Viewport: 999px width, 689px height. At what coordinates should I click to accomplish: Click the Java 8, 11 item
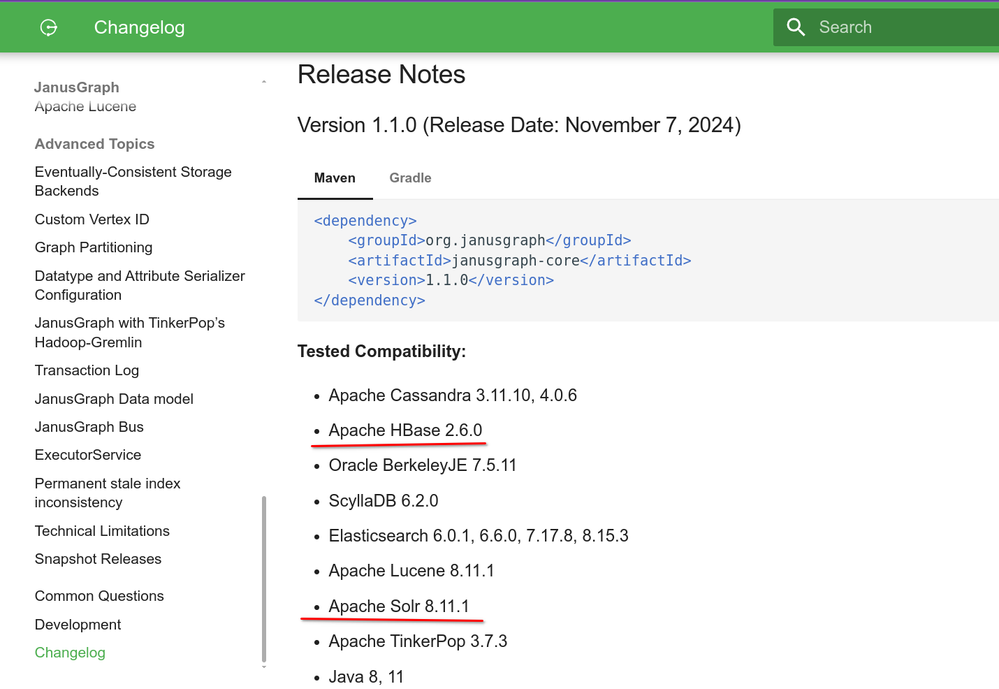tap(366, 677)
